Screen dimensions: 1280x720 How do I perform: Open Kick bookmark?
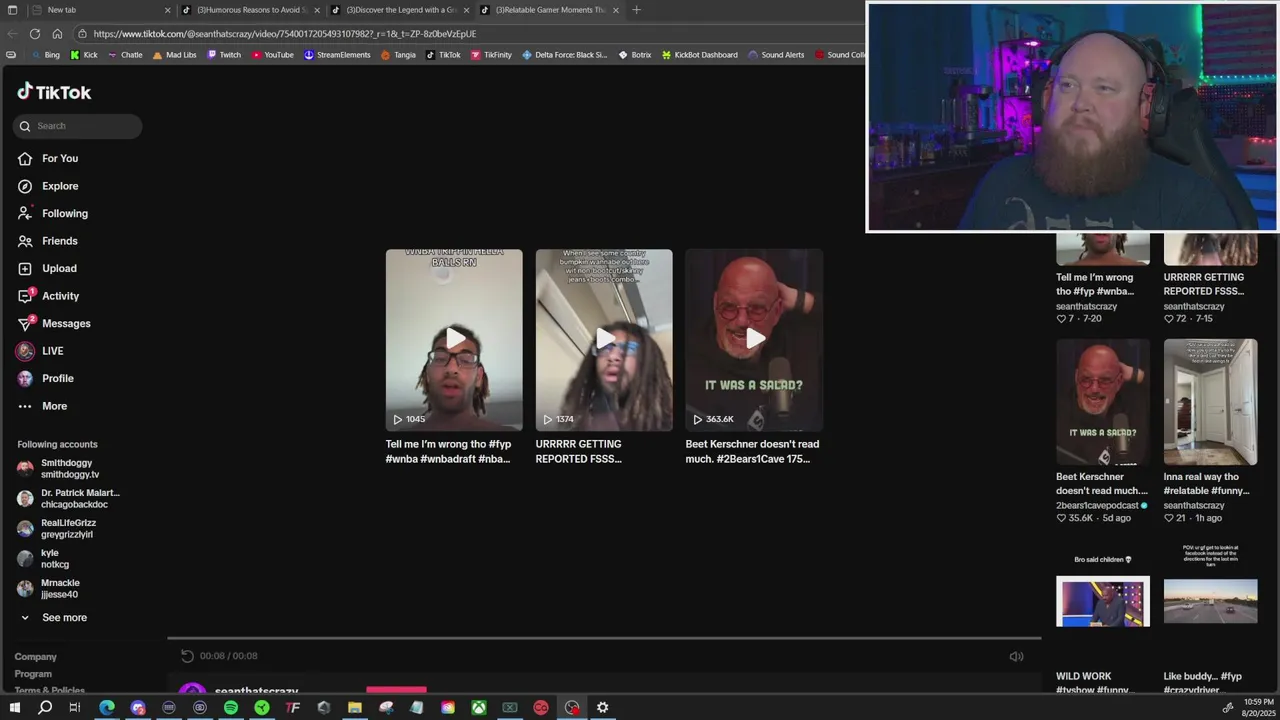pos(84,55)
